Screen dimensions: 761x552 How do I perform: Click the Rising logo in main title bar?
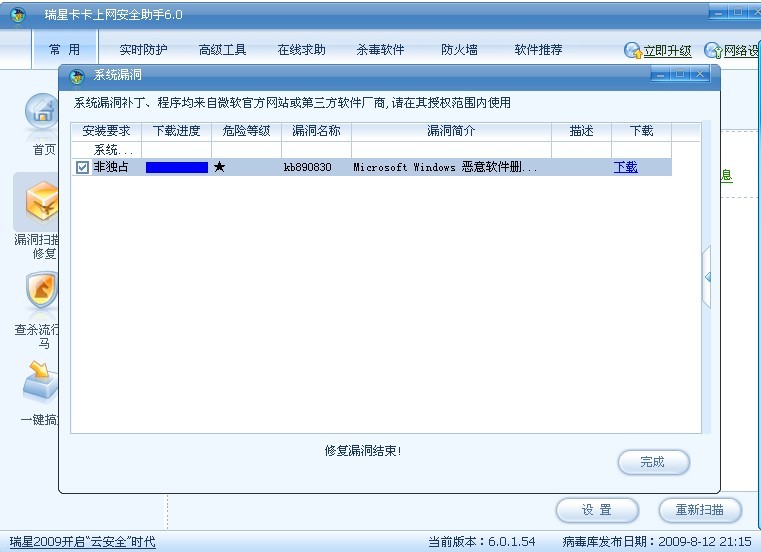[x=18, y=15]
